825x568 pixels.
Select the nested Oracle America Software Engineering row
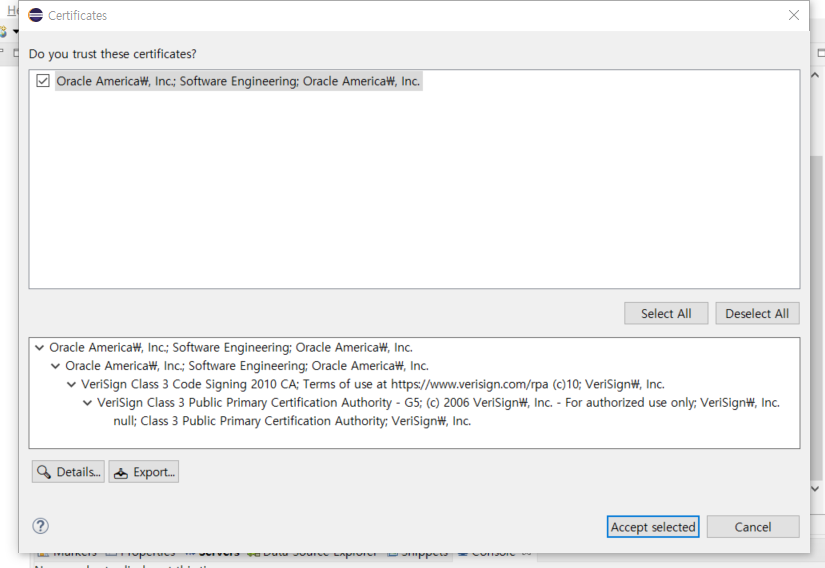(x=247, y=366)
